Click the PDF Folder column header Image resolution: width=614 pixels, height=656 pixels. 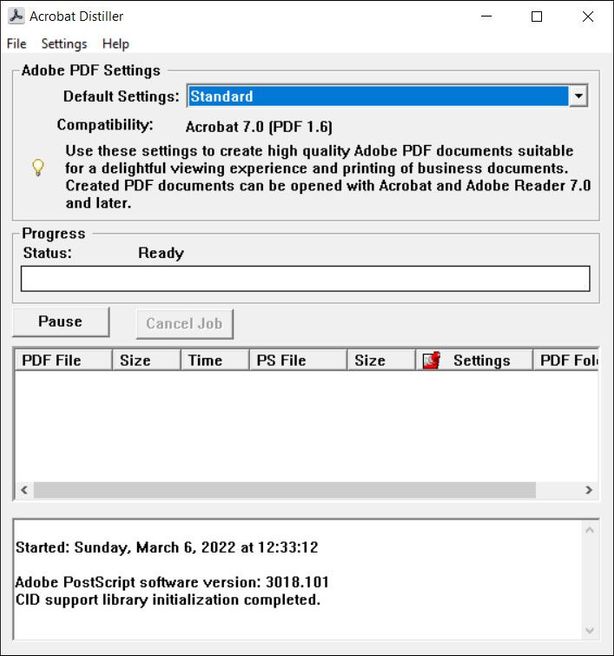[566, 360]
